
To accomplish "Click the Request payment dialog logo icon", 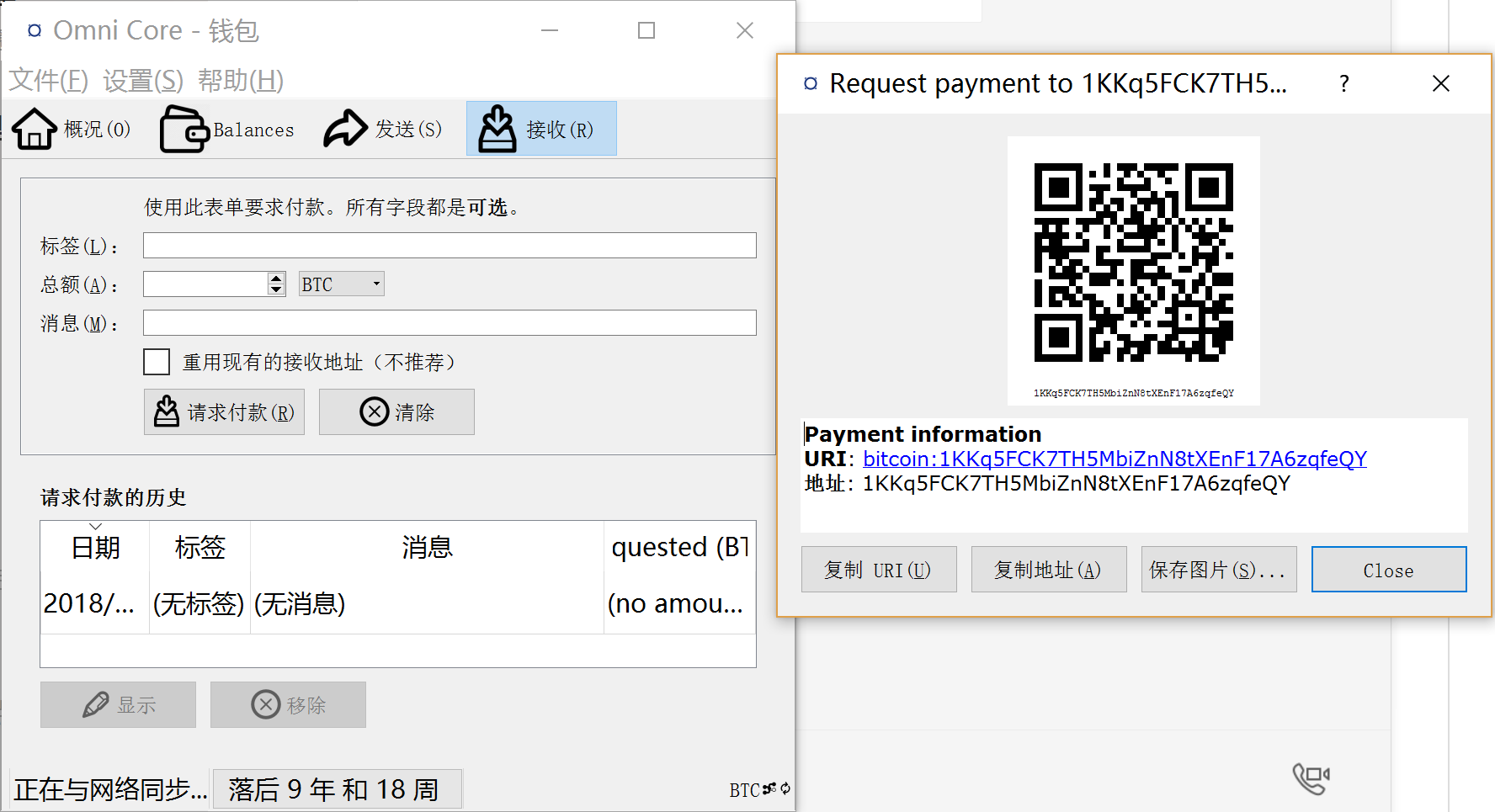I will (x=811, y=83).
